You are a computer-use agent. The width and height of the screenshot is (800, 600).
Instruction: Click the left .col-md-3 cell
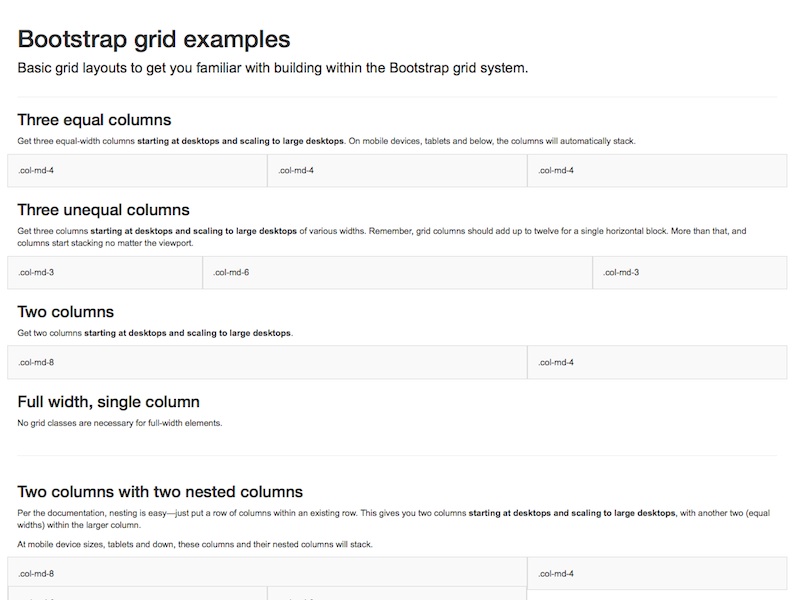(105, 273)
